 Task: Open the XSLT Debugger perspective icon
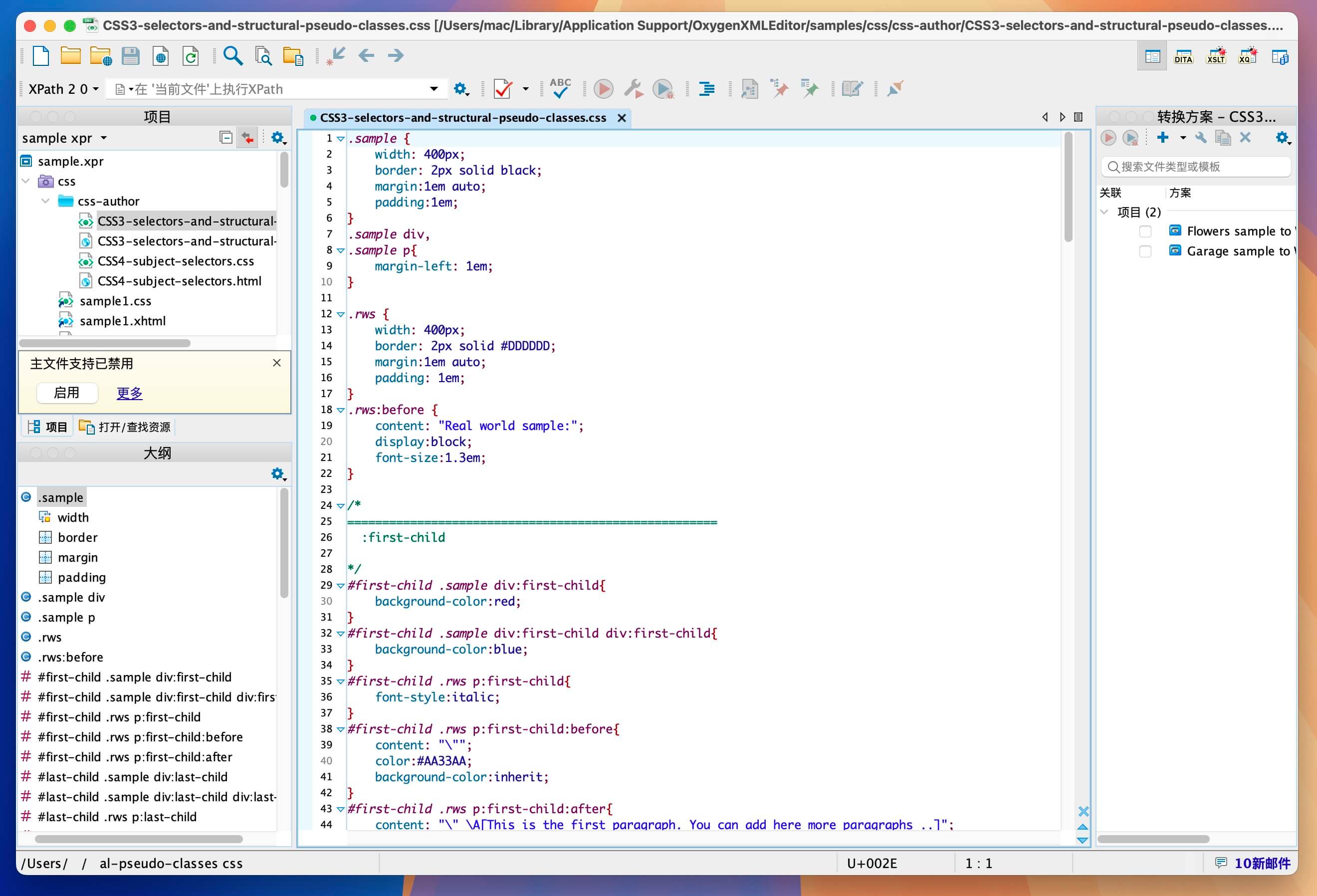[x=1215, y=56]
